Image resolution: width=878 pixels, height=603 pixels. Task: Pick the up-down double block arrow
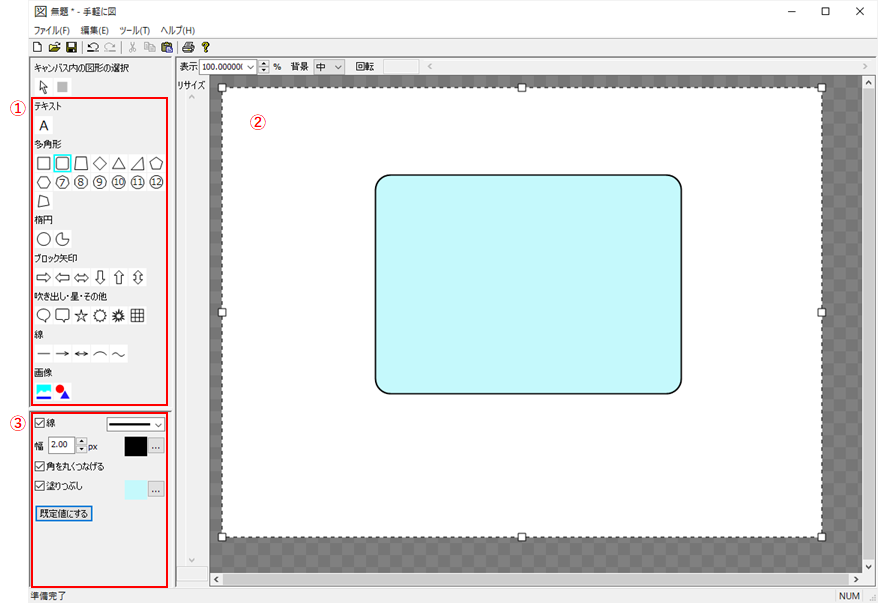[137, 277]
